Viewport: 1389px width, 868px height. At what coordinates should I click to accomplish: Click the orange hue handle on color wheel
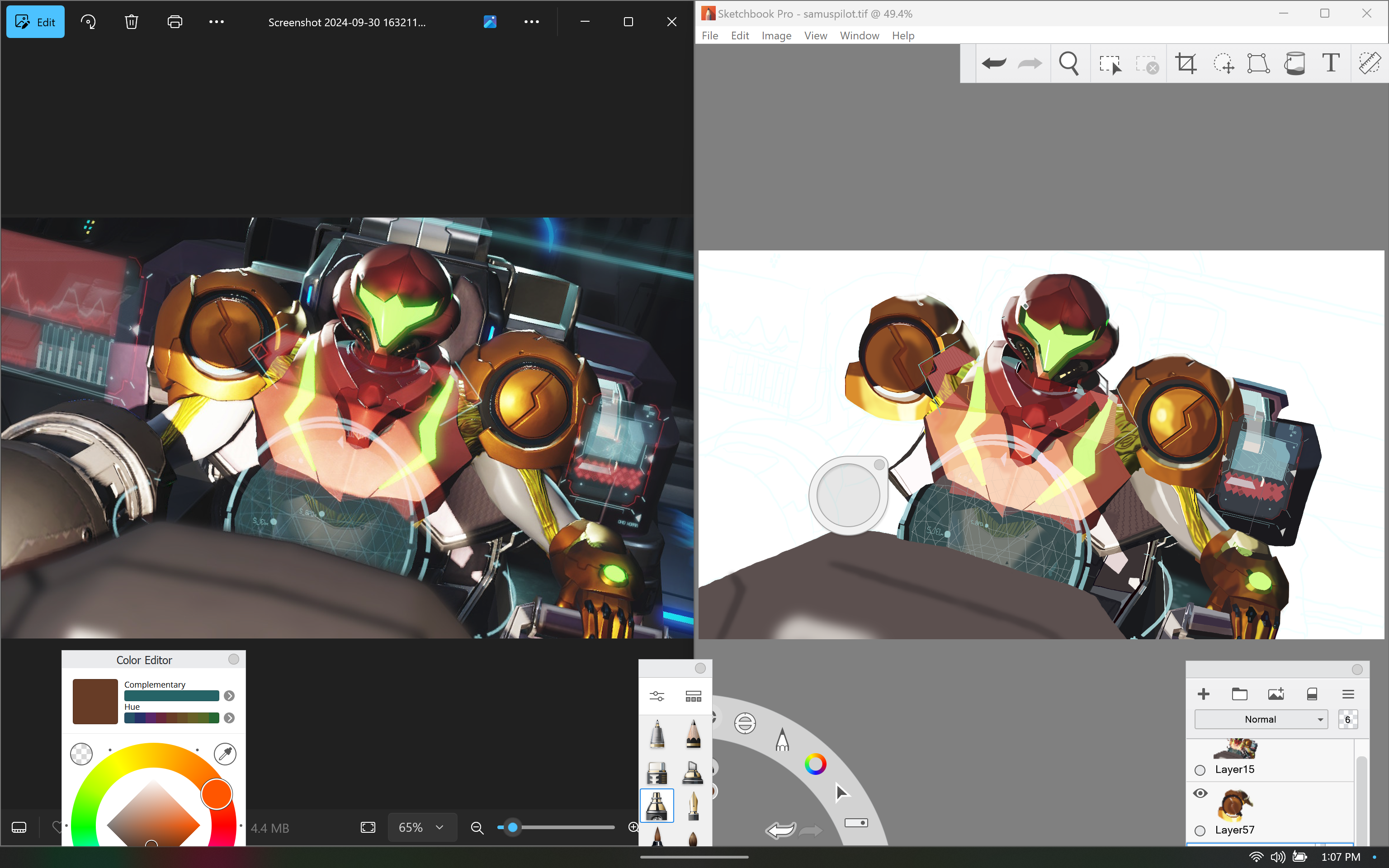coord(217,794)
